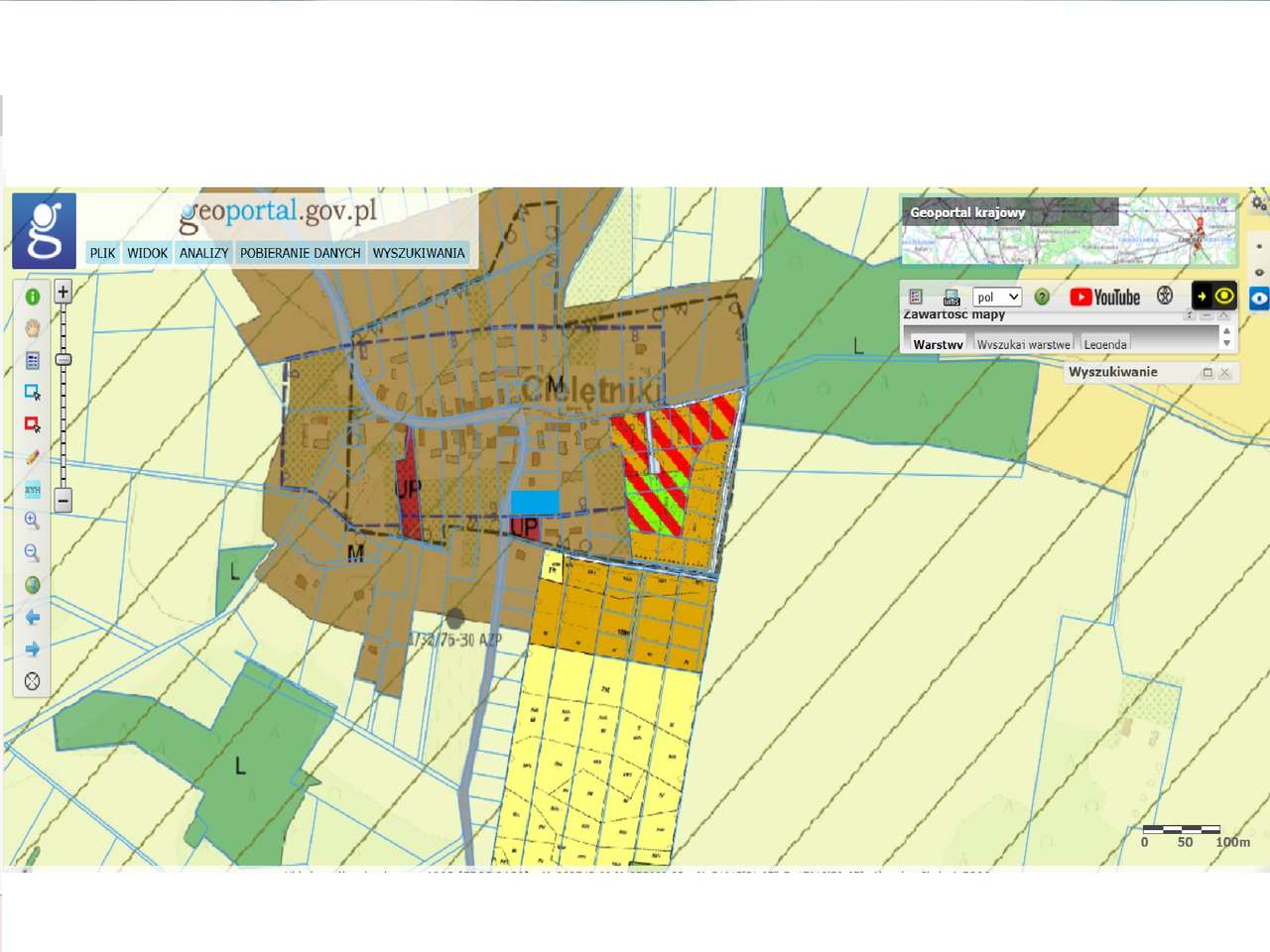Go to previous map view arrow
This screenshot has height=952, width=1270.
[33, 617]
